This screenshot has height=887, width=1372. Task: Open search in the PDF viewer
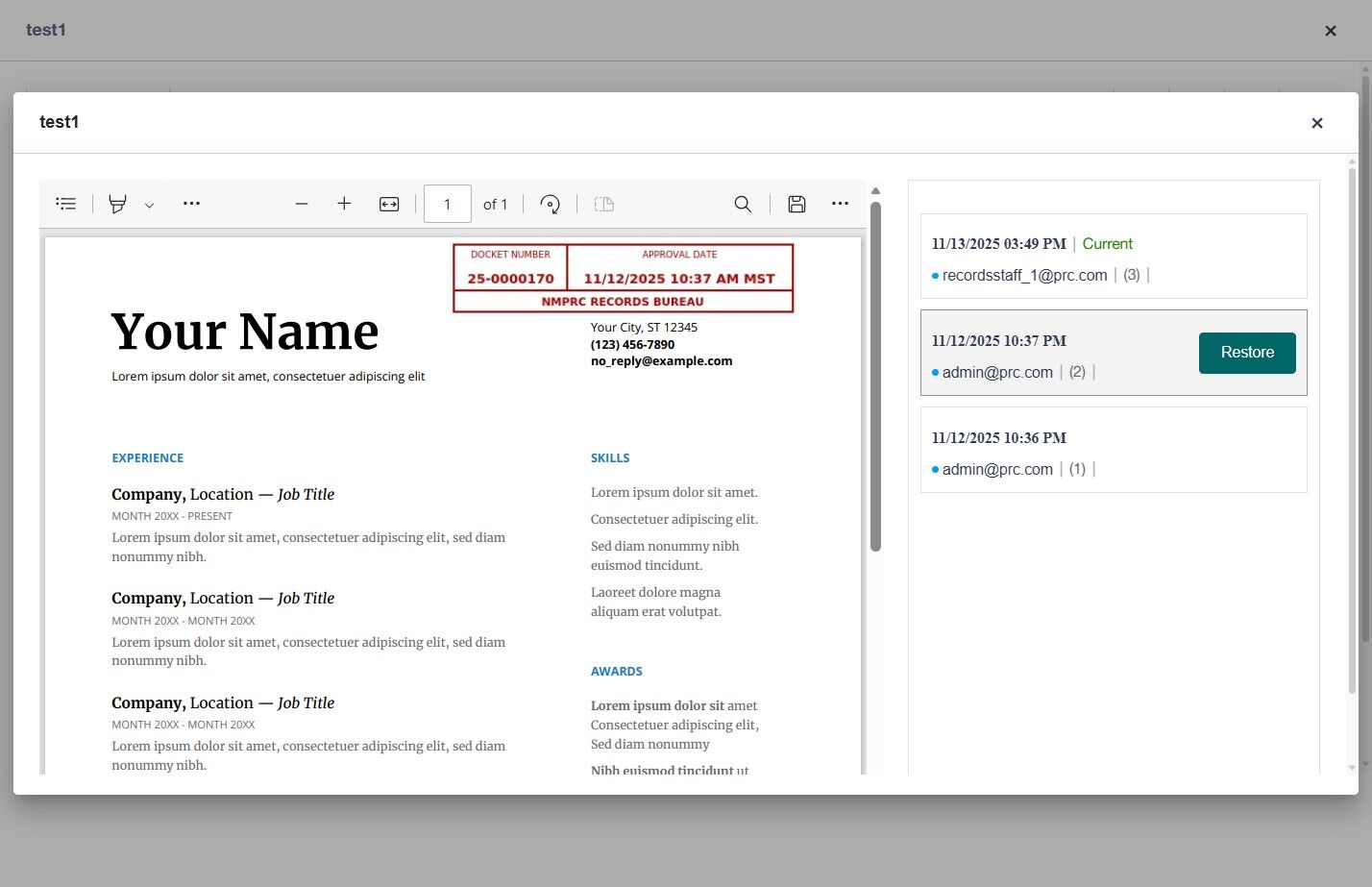pyautogui.click(x=743, y=204)
